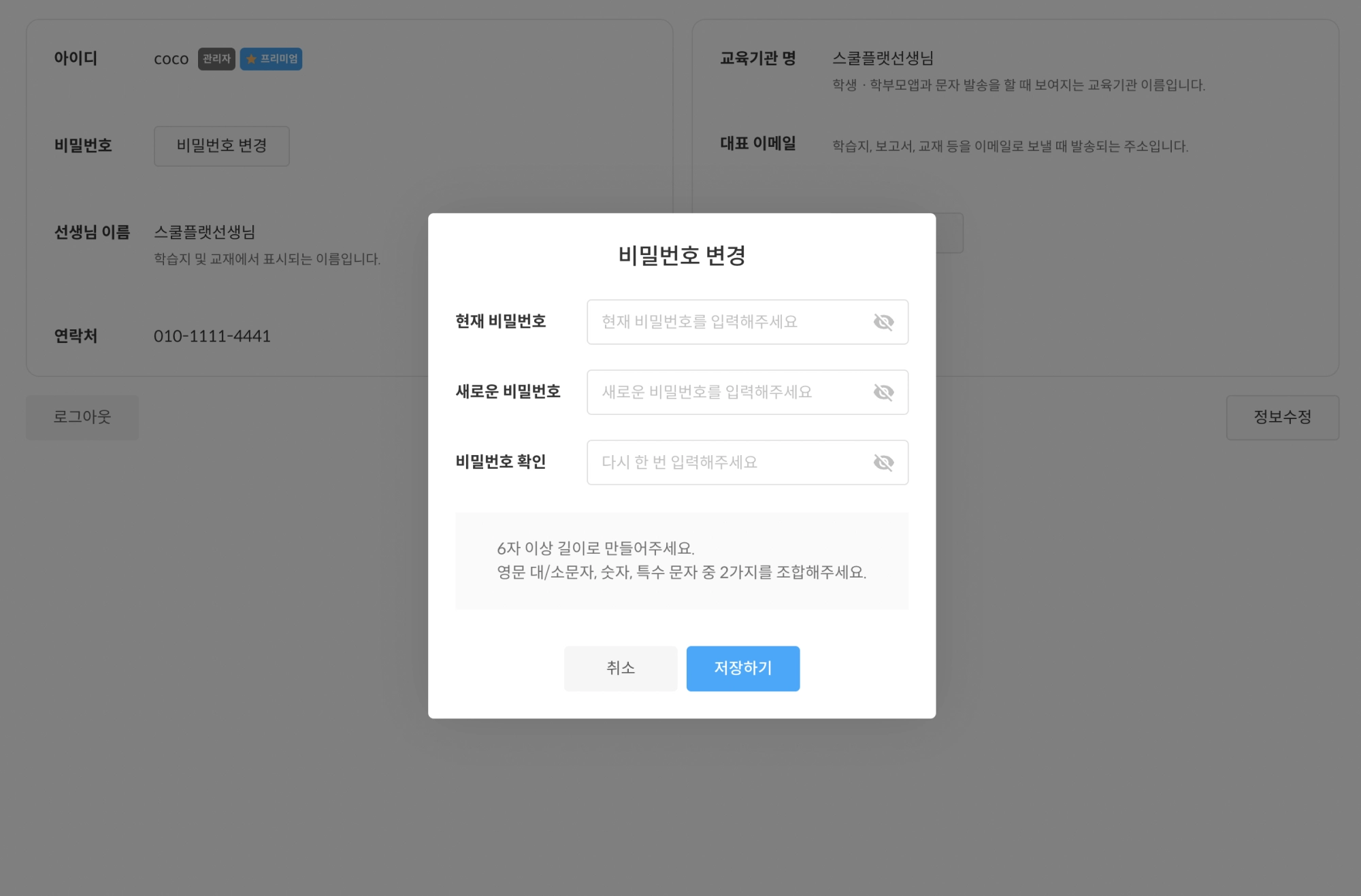Focus the 새로운 비밀번호 input field
1361x896 pixels.
click(x=728, y=392)
